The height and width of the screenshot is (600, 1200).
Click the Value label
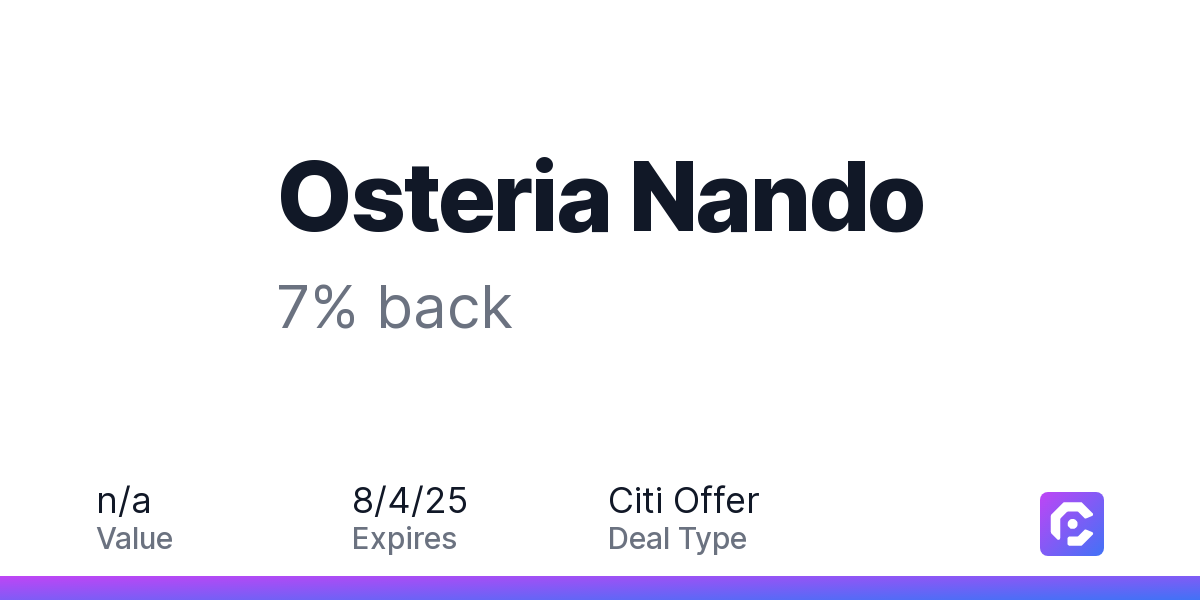(135, 539)
